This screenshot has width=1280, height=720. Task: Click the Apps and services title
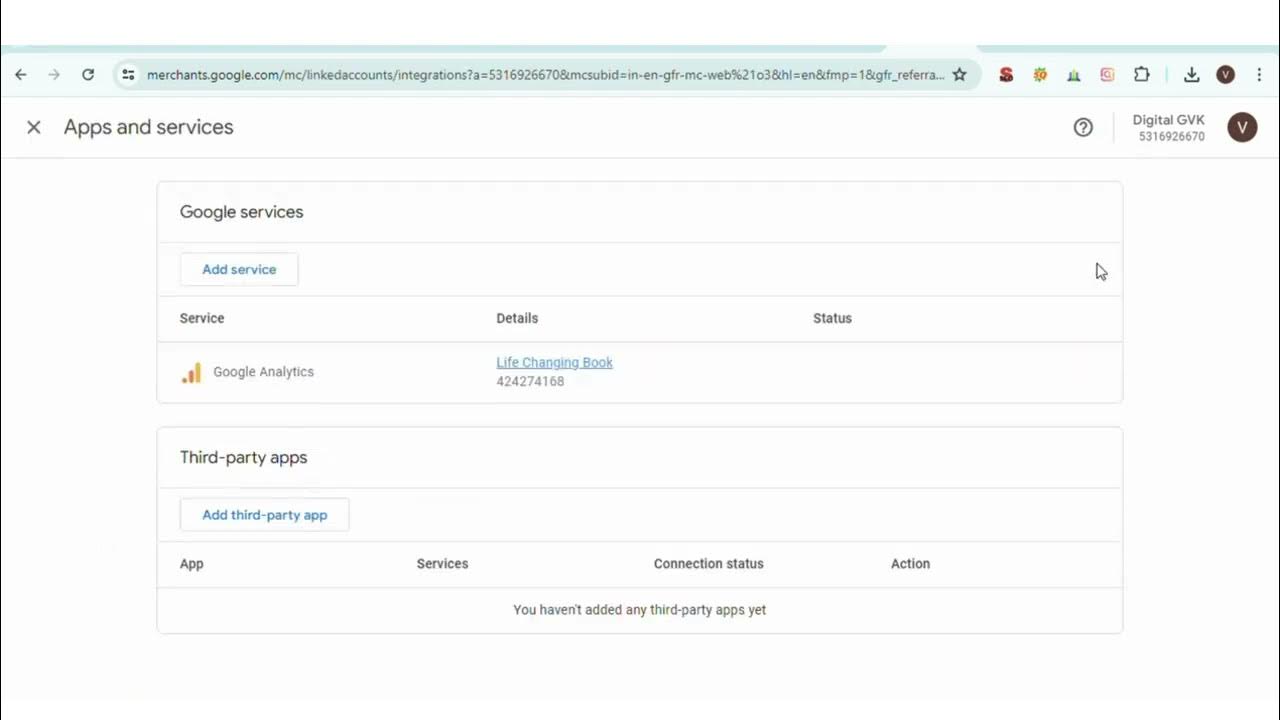(x=149, y=127)
